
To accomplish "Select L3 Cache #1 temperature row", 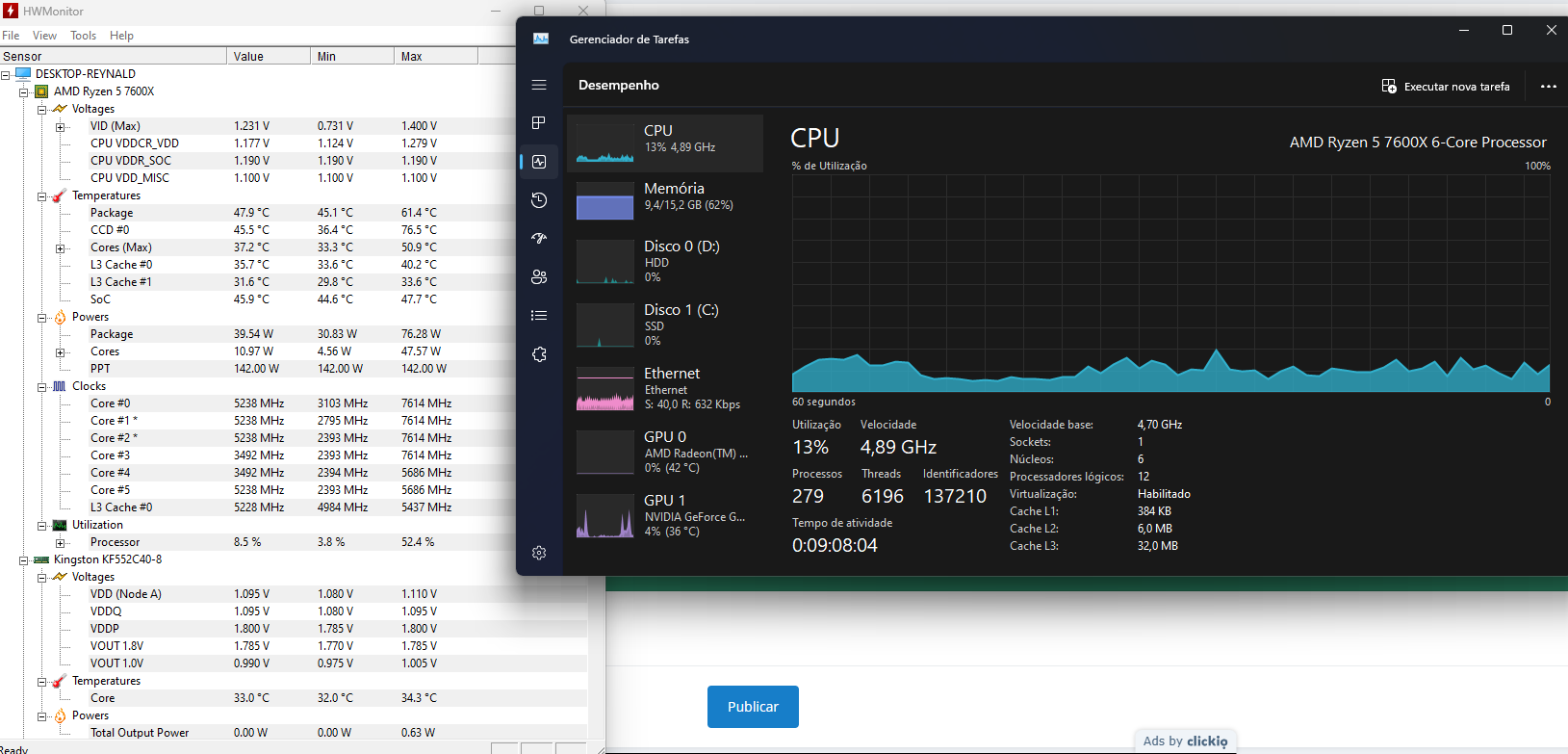I will point(294,282).
